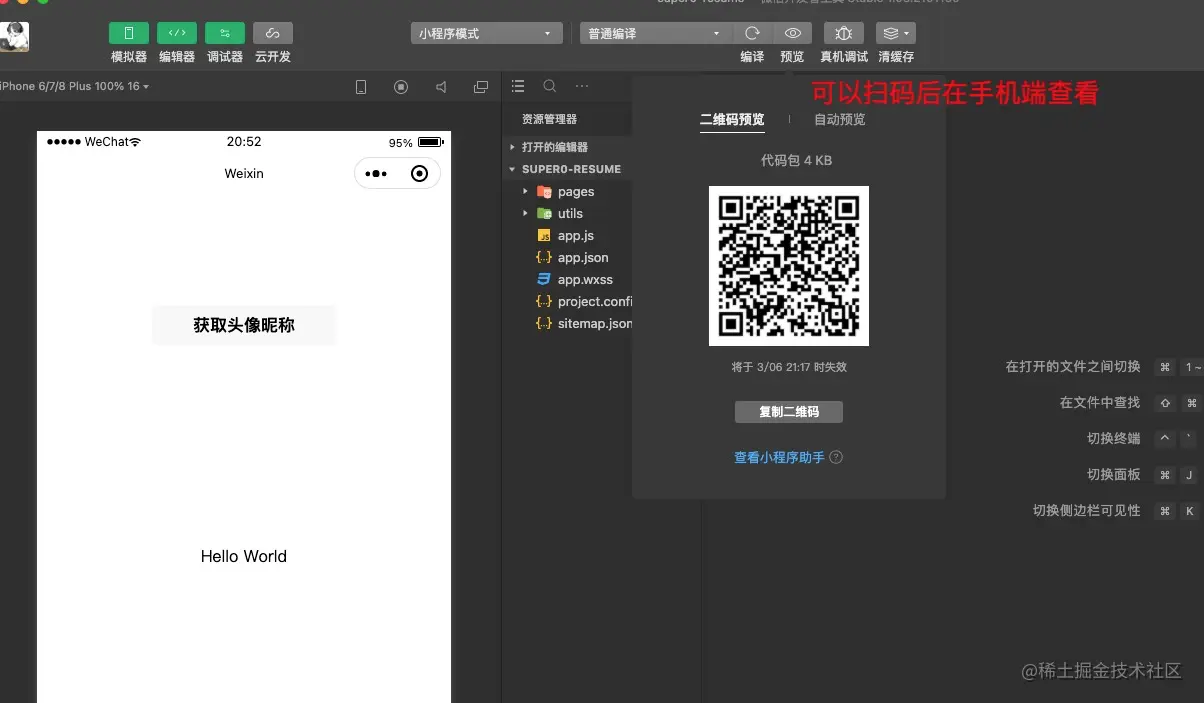The width and height of the screenshot is (1204, 703).
Task: Open Cloud Development (云开发)
Action: click(x=273, y=33)
